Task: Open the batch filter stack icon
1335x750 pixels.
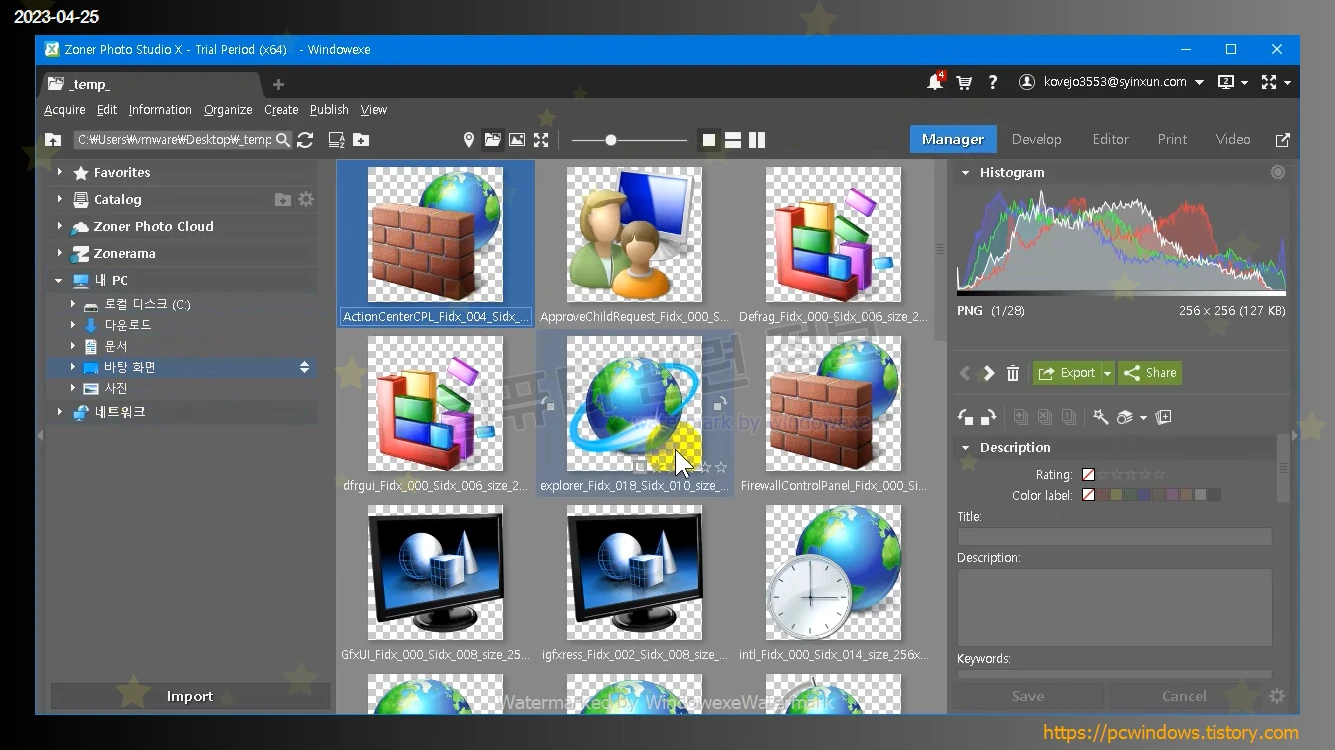Action: [x=1125, y=417]
